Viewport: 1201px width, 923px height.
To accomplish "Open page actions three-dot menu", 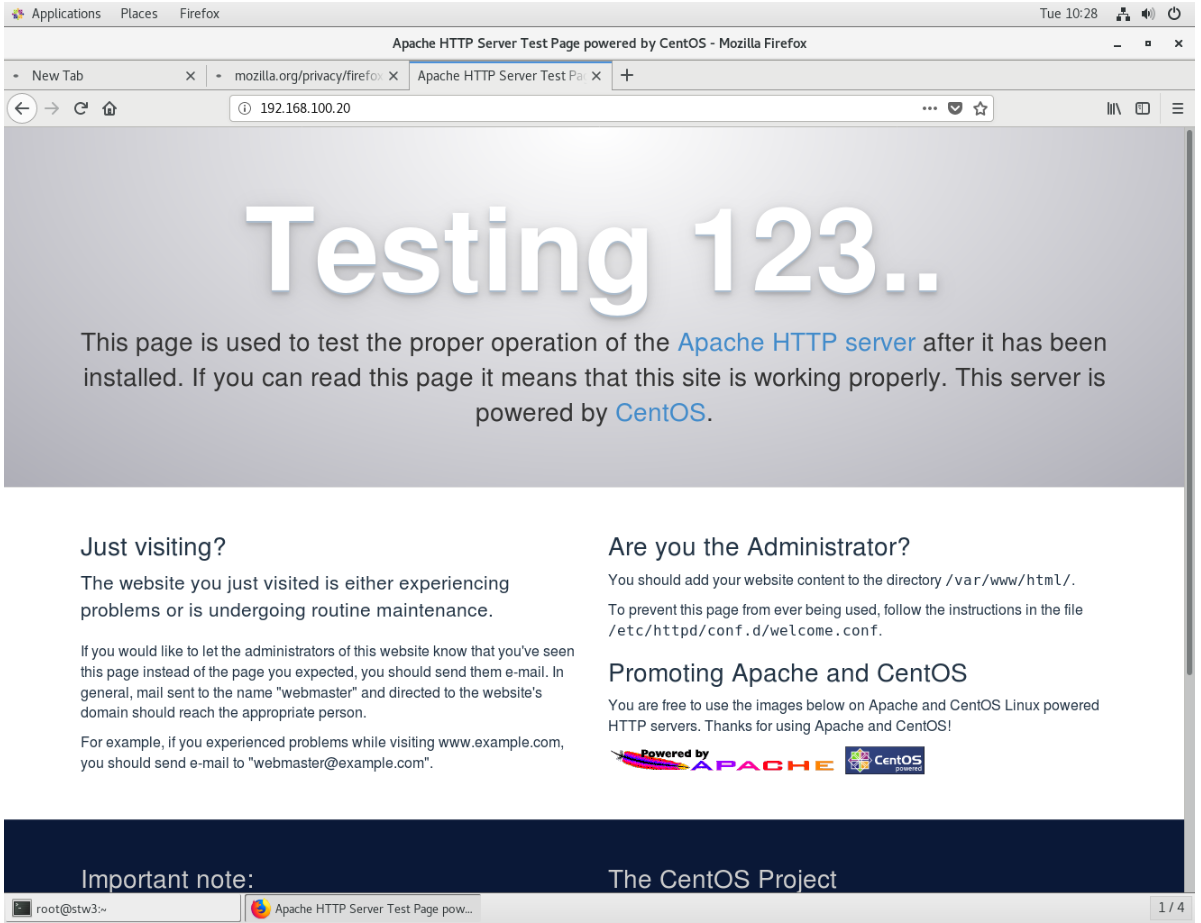I will [x=930, y=108].
